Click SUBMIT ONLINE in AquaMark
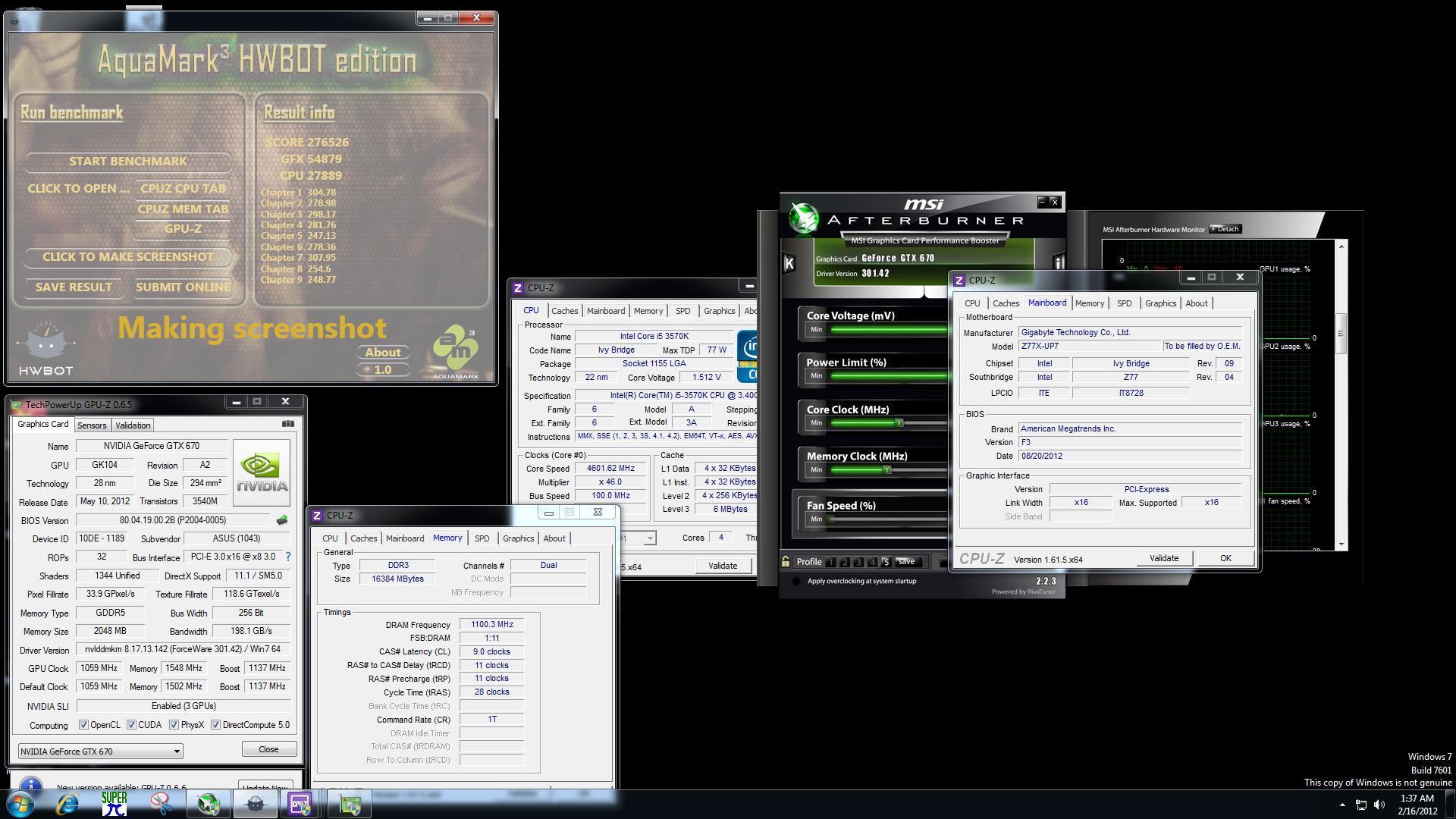The height and width of the screenshot is (819, 1456). (x=183, y=287)
